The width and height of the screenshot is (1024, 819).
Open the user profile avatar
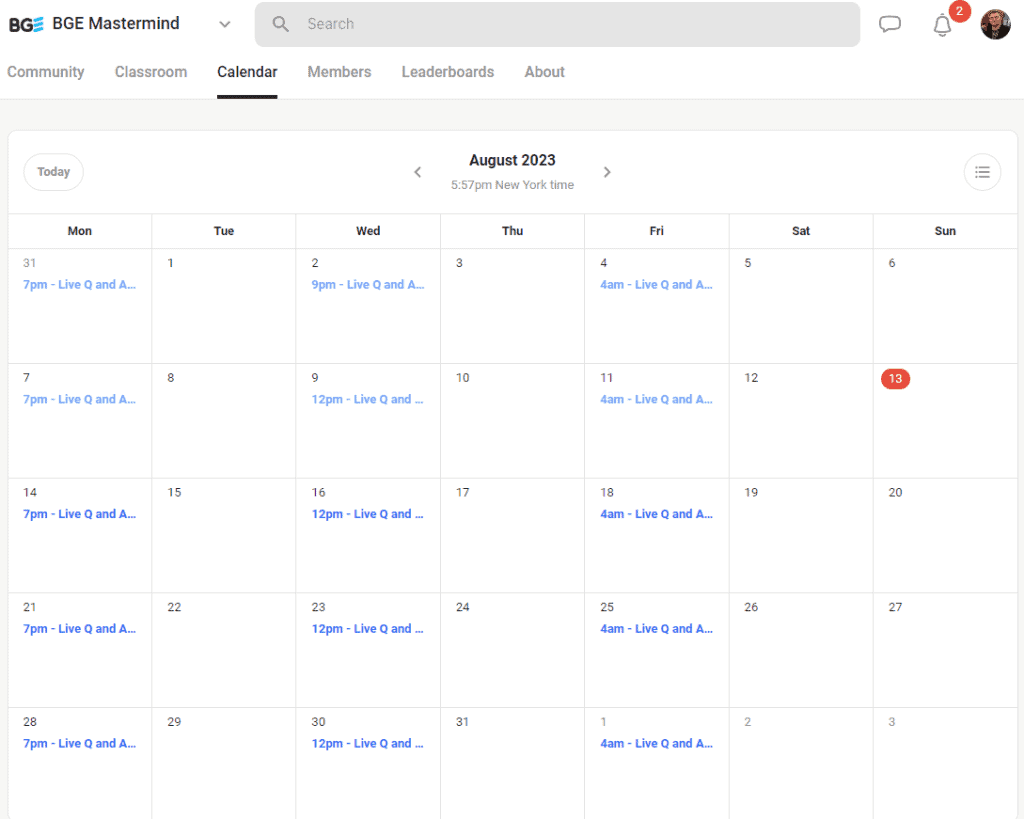[x=995, y=24]
